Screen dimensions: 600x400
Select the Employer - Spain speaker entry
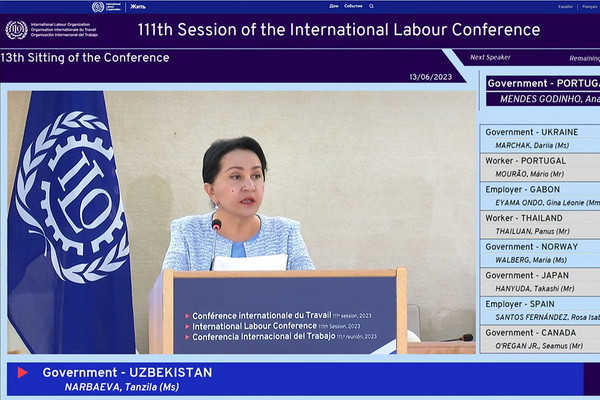pyautogui.click(x=542, y=310)
